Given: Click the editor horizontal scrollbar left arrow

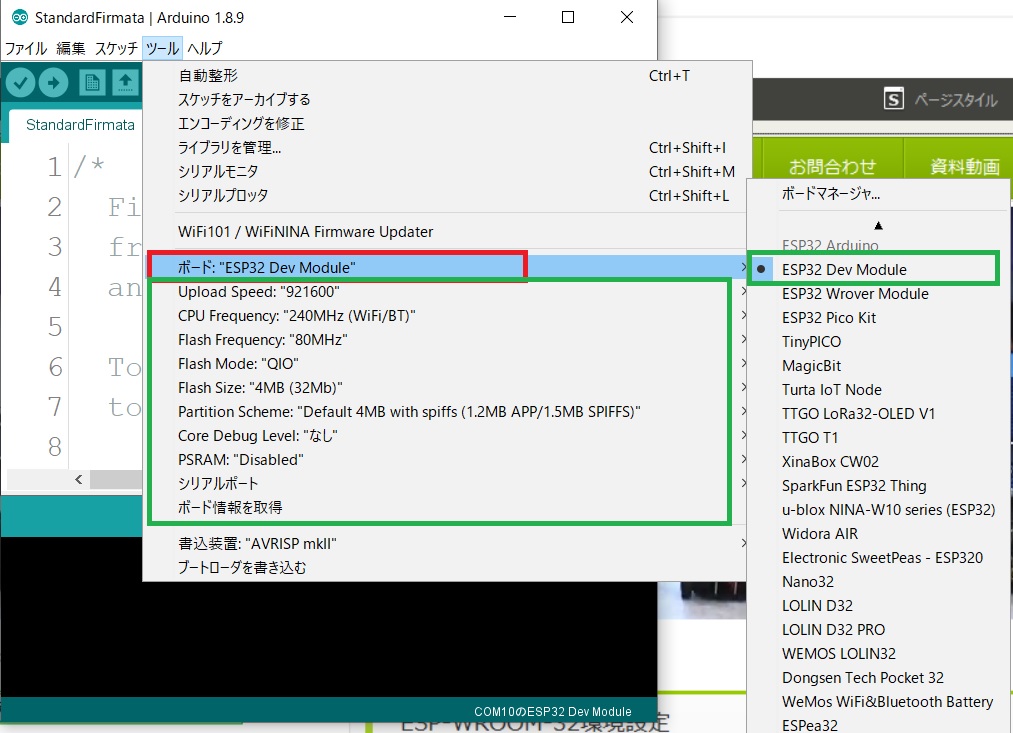Looking at the screenshot, I should 79,479.
